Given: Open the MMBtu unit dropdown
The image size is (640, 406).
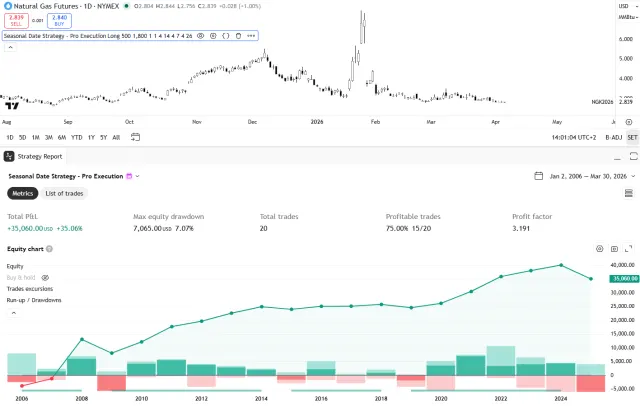Looking at the screenshot, I should click(628, 17).
